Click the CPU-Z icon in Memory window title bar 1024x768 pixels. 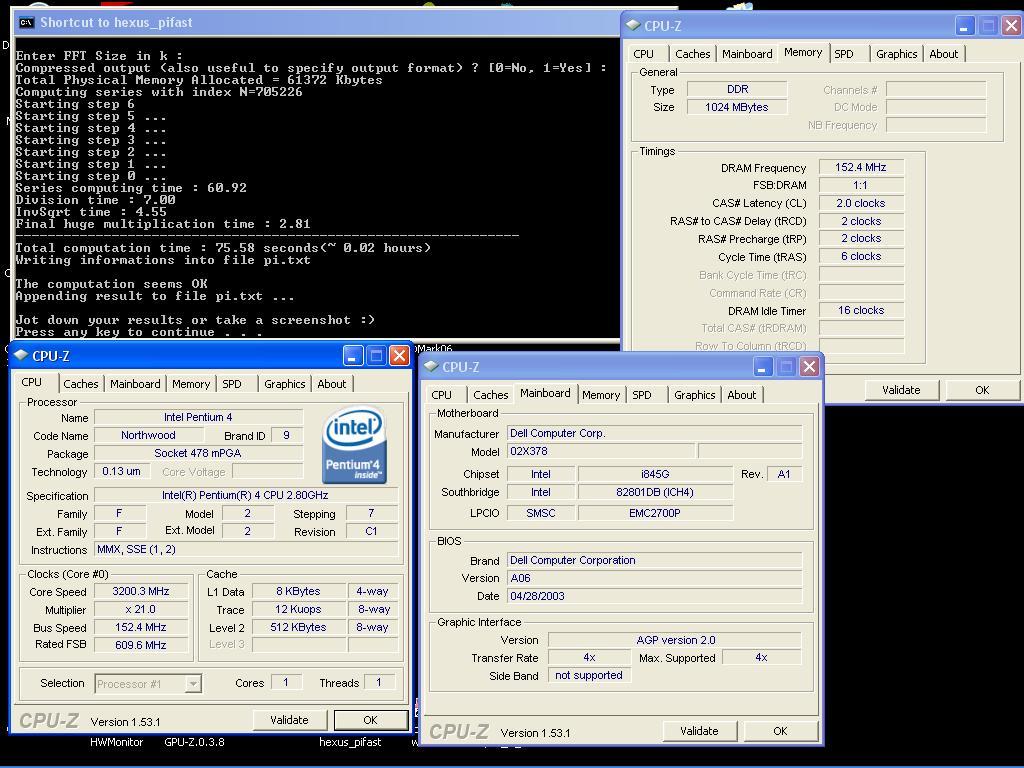[633, 25]
